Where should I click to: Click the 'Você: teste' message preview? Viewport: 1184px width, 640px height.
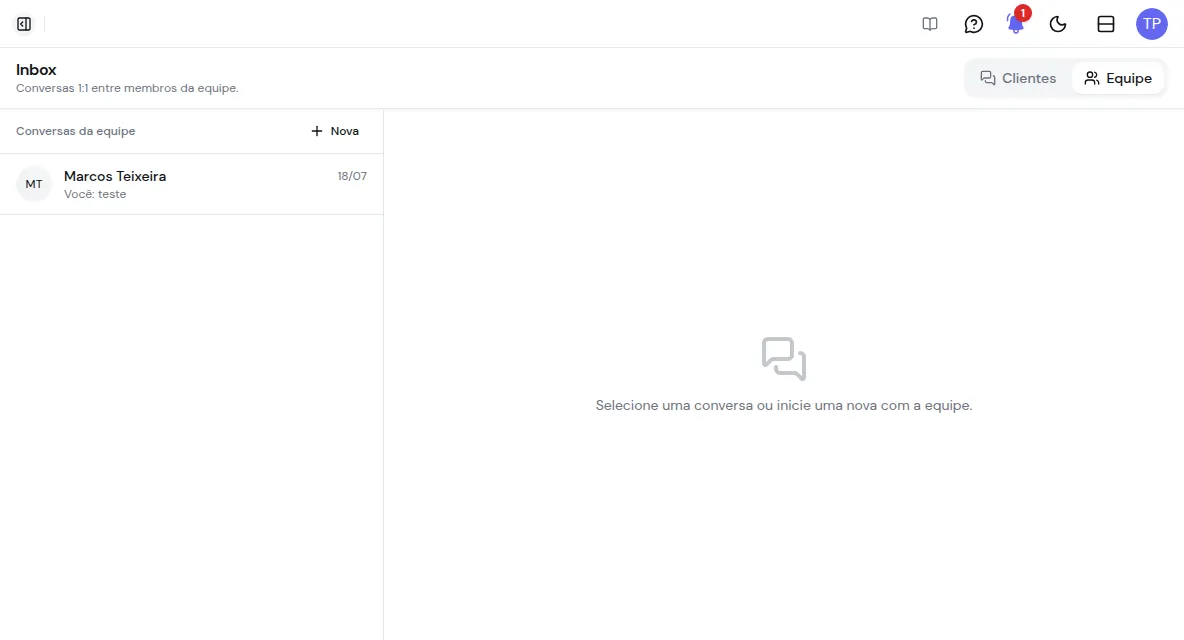click(x=95, y=194)
